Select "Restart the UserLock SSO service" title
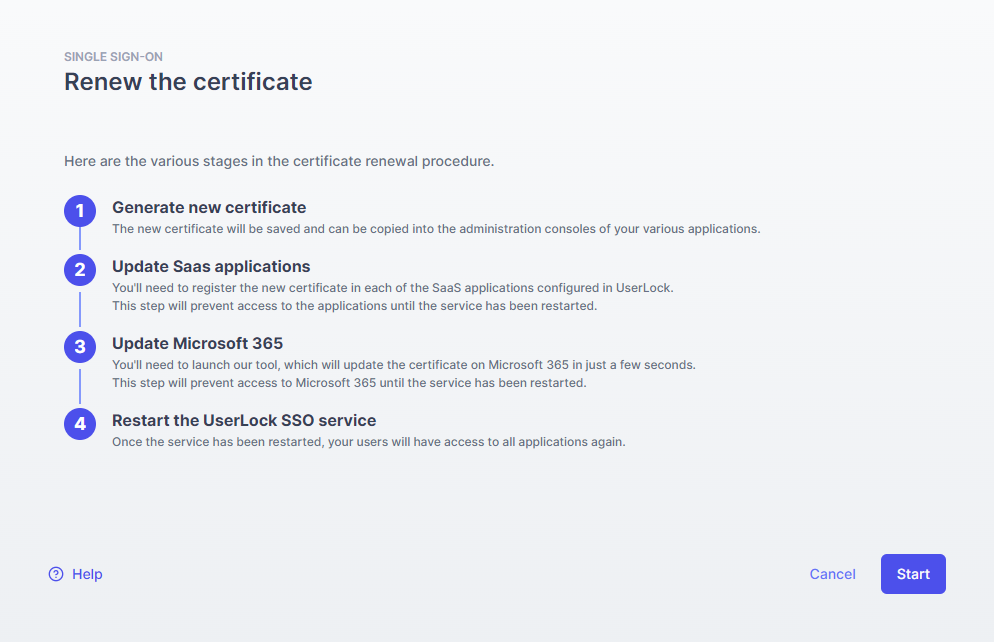 click(244, 421)
